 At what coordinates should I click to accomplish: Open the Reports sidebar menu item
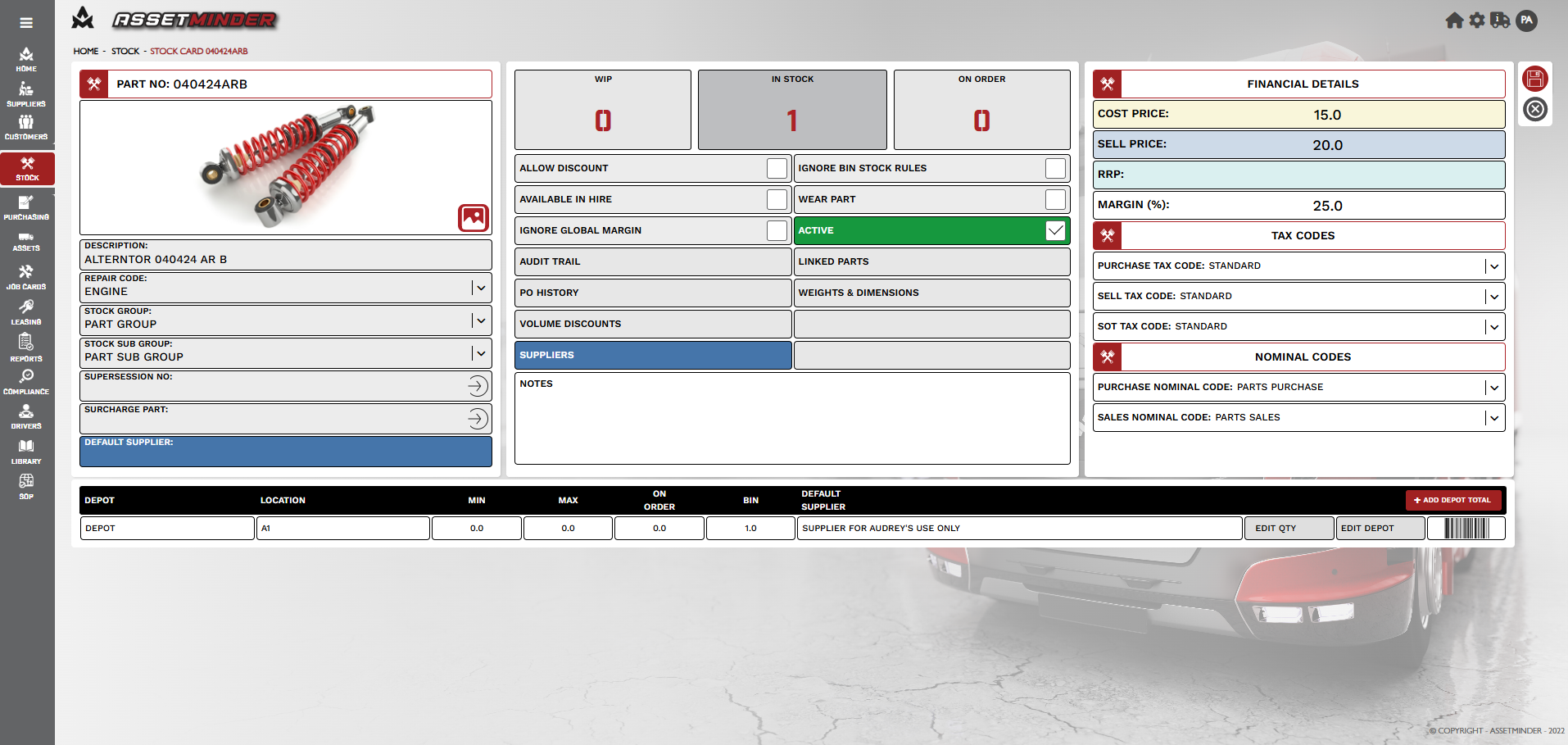(x=26, y=348)
